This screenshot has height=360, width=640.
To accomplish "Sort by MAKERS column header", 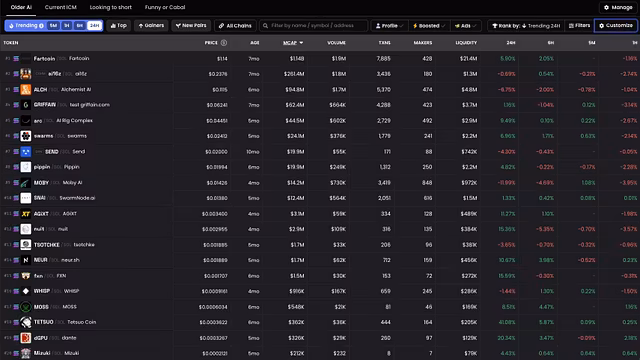I will click(423, 43).
